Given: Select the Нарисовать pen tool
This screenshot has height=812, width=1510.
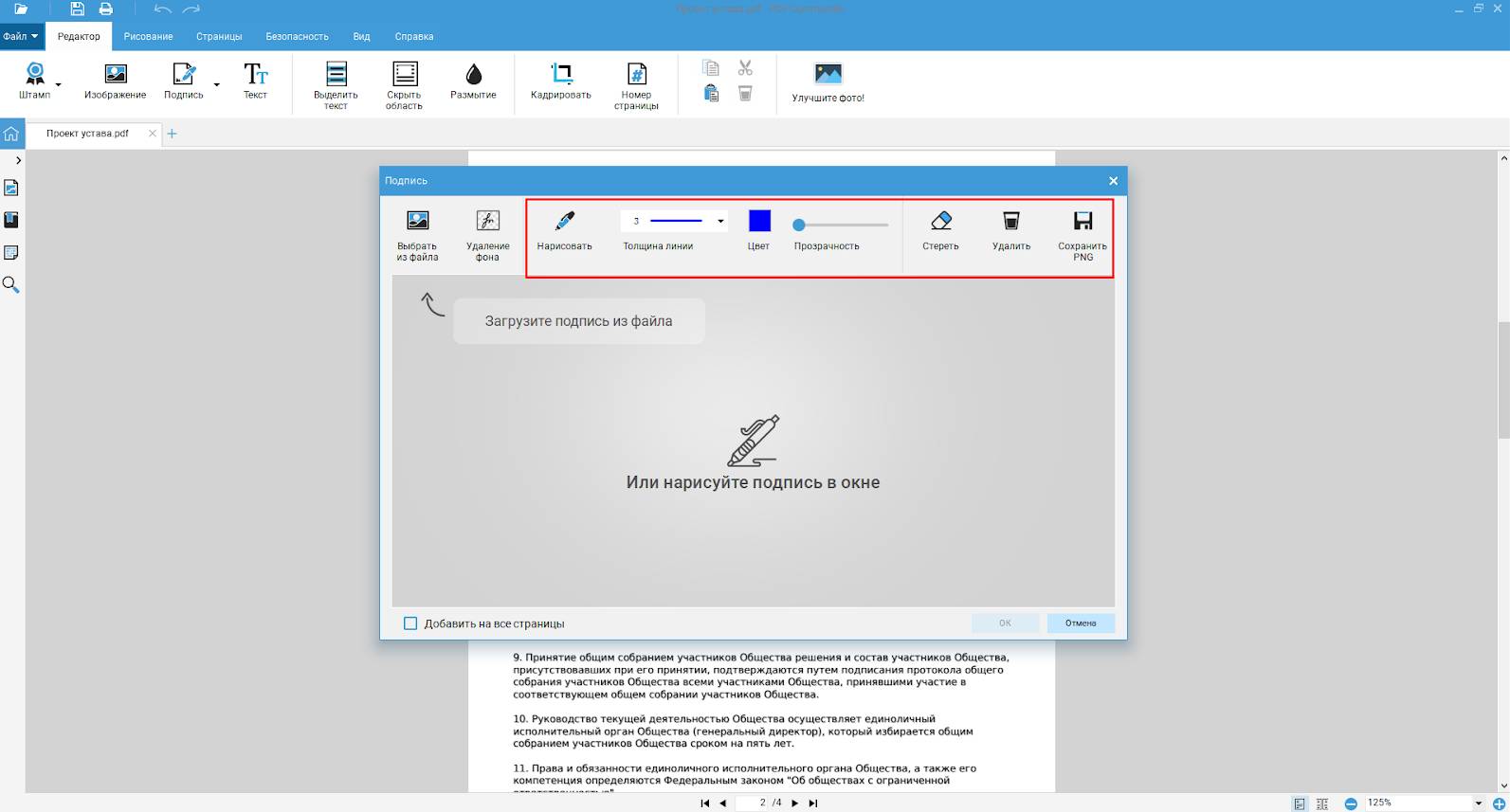Looking at the screenshot, I should (x=565, y=231).
